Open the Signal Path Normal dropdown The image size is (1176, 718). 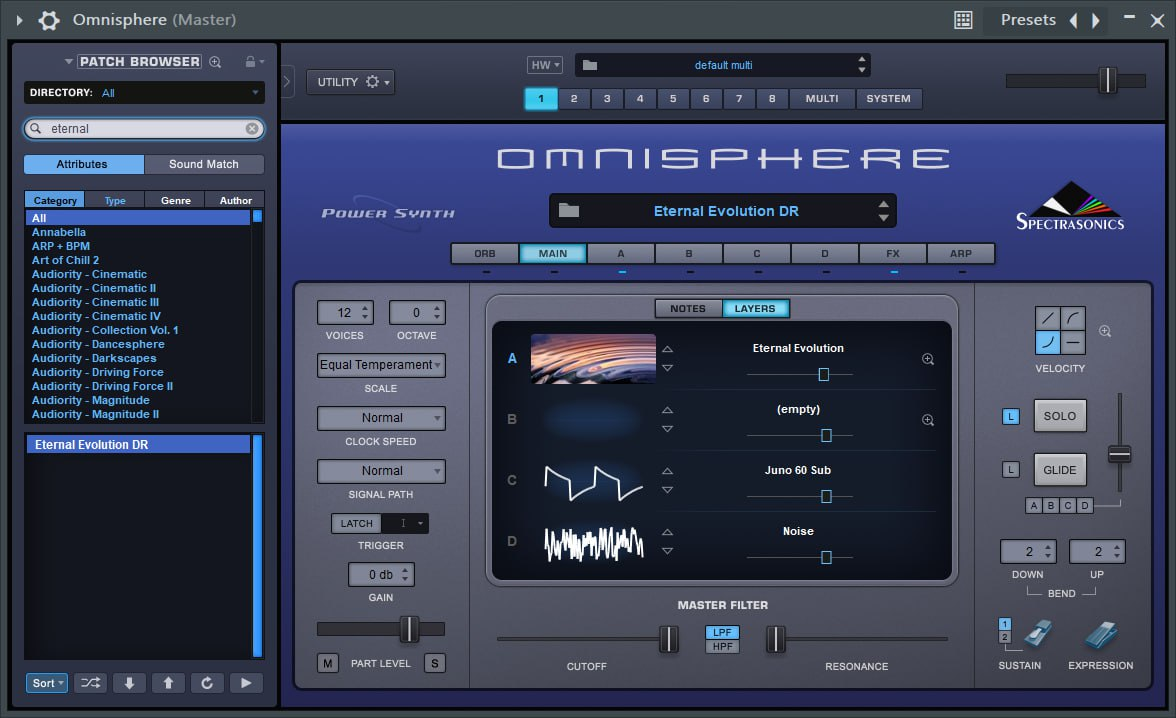[x=381, y=471]
